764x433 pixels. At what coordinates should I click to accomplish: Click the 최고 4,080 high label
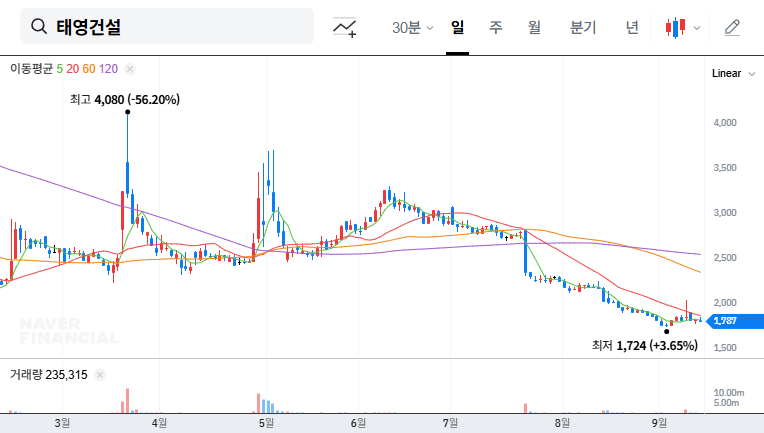[125, 100]
